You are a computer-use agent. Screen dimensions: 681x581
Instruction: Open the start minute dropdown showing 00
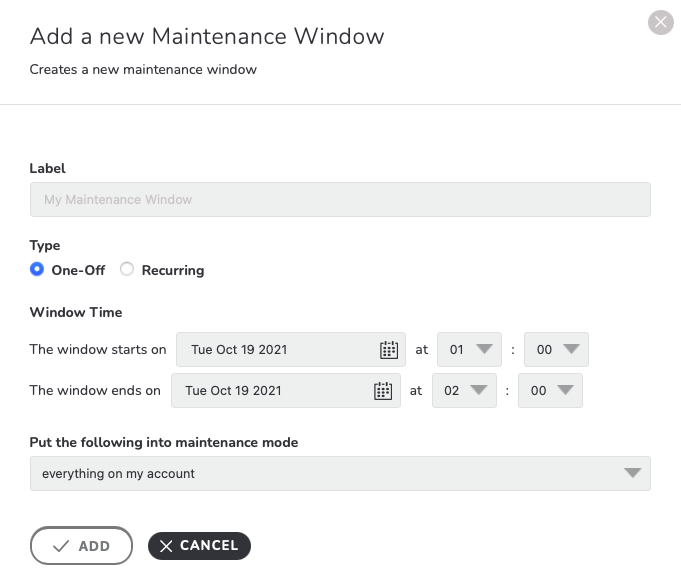click(556, 350)
